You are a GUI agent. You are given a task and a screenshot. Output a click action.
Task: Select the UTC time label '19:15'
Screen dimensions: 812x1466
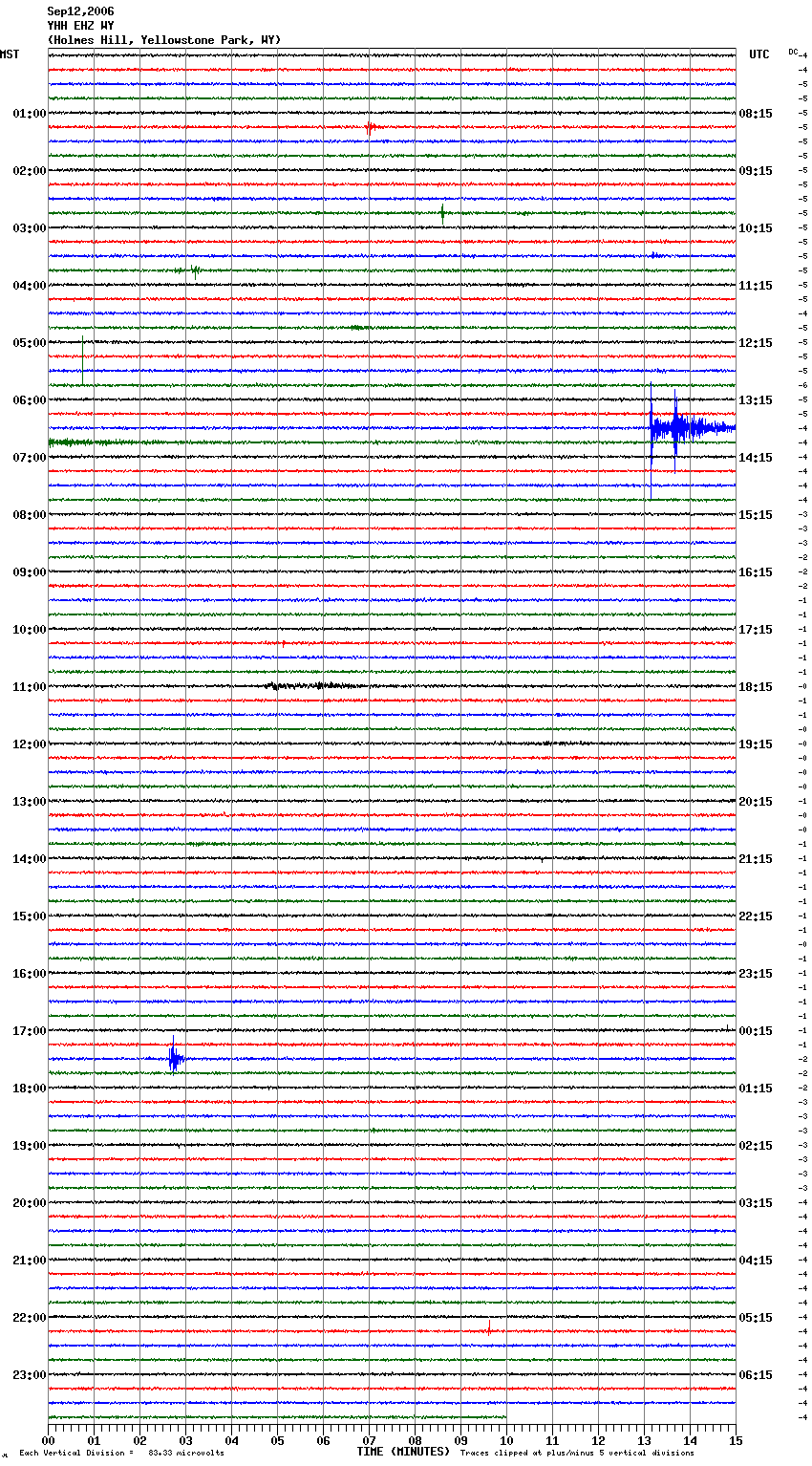pos(756,744)
